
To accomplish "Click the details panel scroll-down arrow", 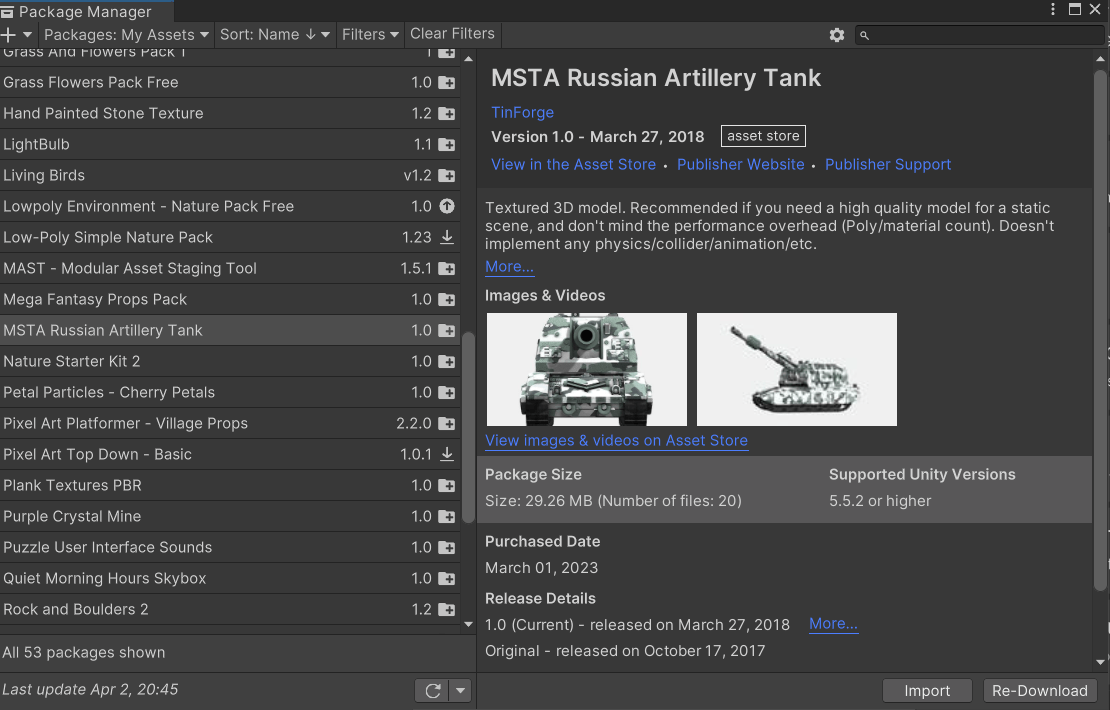I will pyautogui.click(x=1099, y=663).
